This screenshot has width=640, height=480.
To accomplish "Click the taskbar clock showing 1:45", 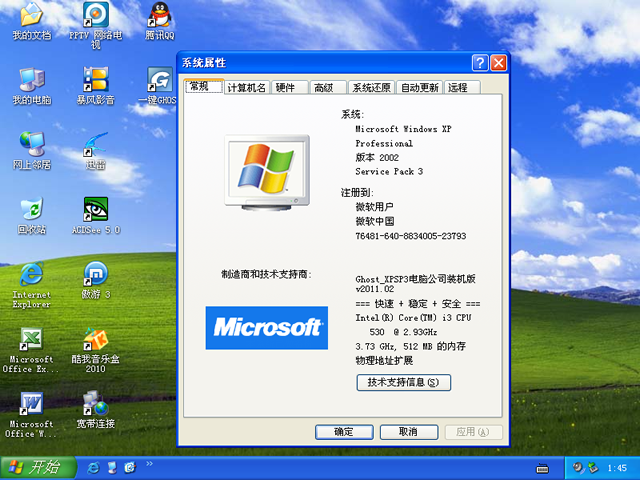I will click(617, 468).
